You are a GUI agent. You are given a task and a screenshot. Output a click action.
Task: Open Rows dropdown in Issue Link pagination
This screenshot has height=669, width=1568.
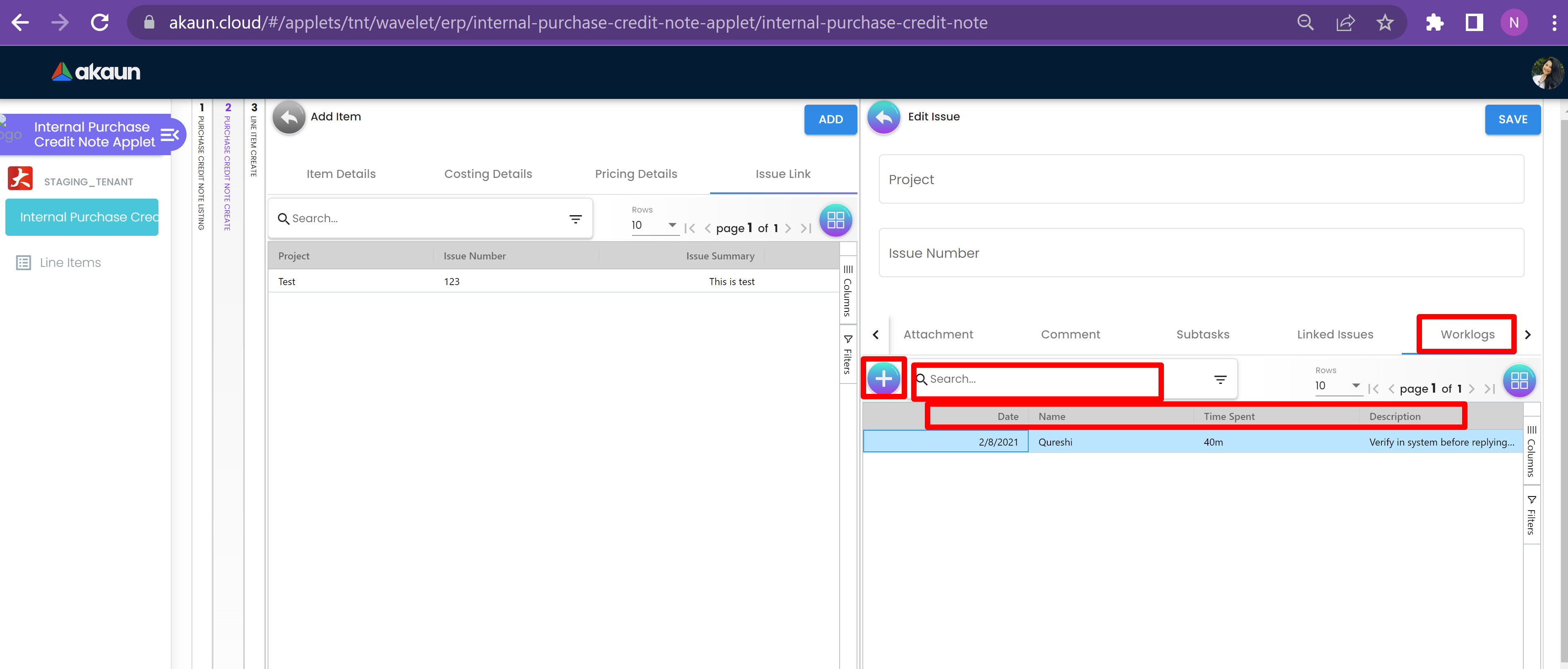[654, 225]
